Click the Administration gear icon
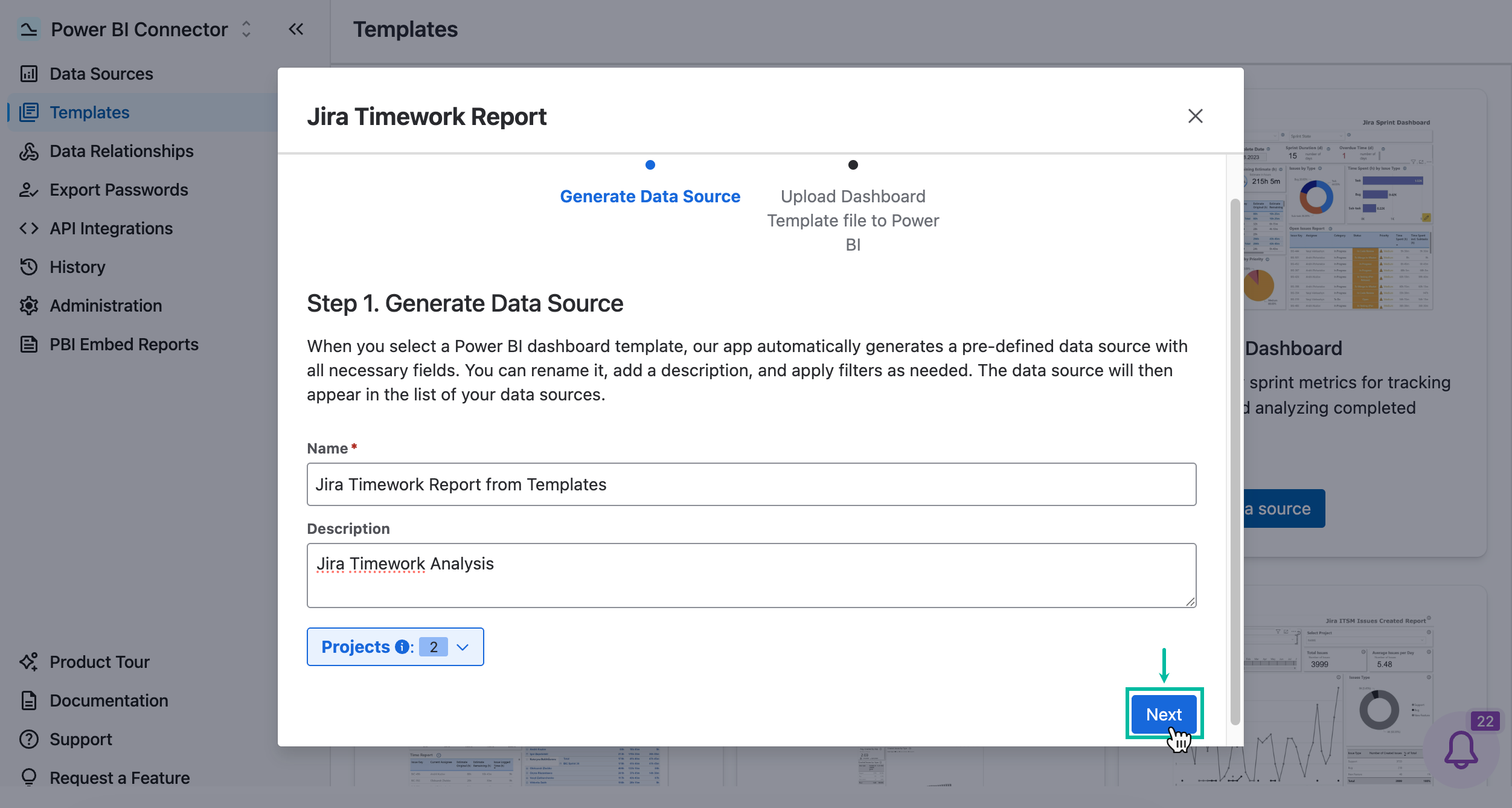1512x808 pixels. [29, 306]
